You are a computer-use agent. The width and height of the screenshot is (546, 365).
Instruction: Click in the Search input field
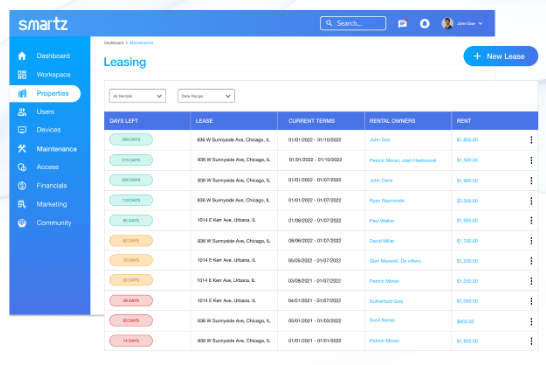[353, 23]
